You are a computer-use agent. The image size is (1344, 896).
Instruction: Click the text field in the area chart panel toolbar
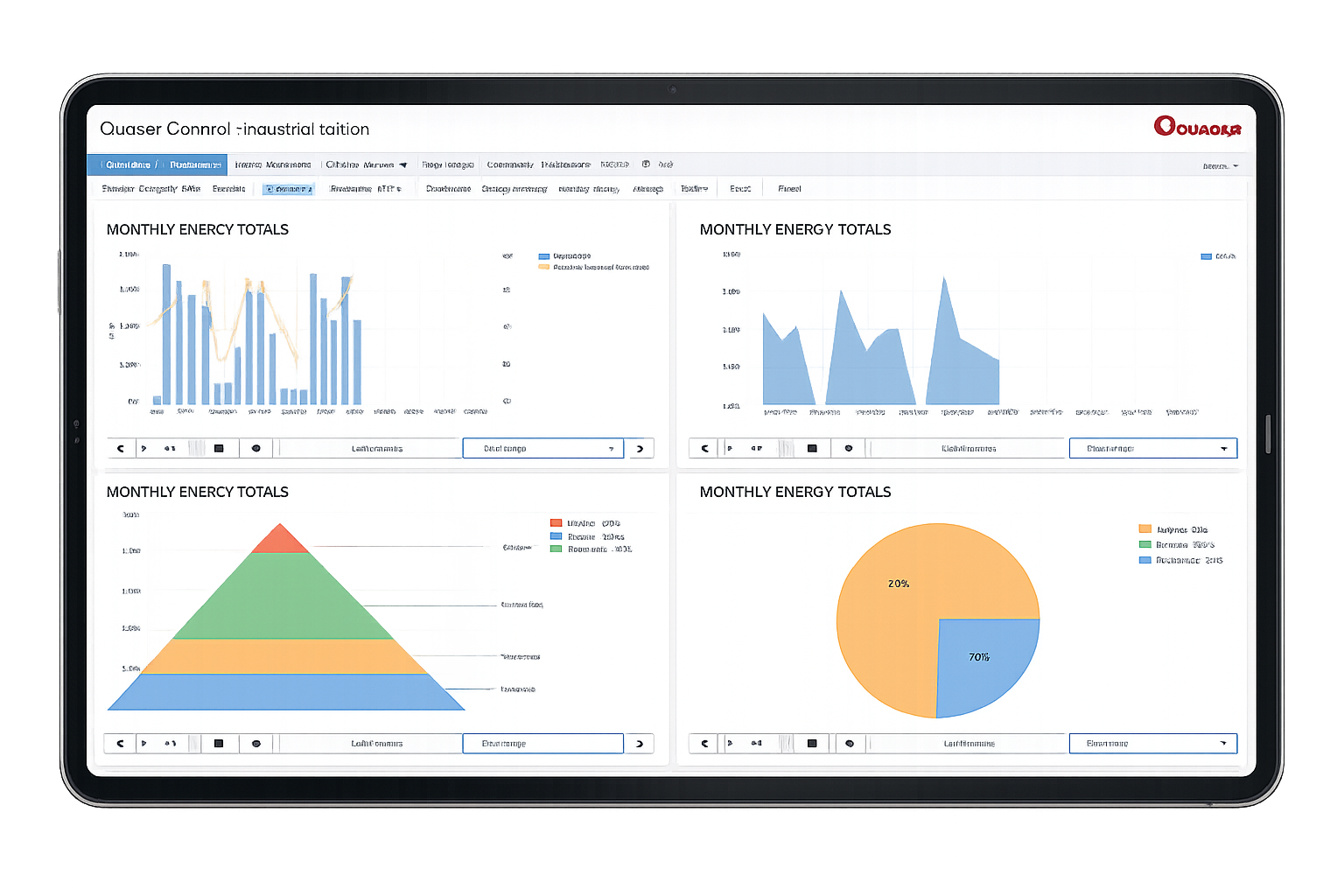pyautogui.click(x=969, y=448)
